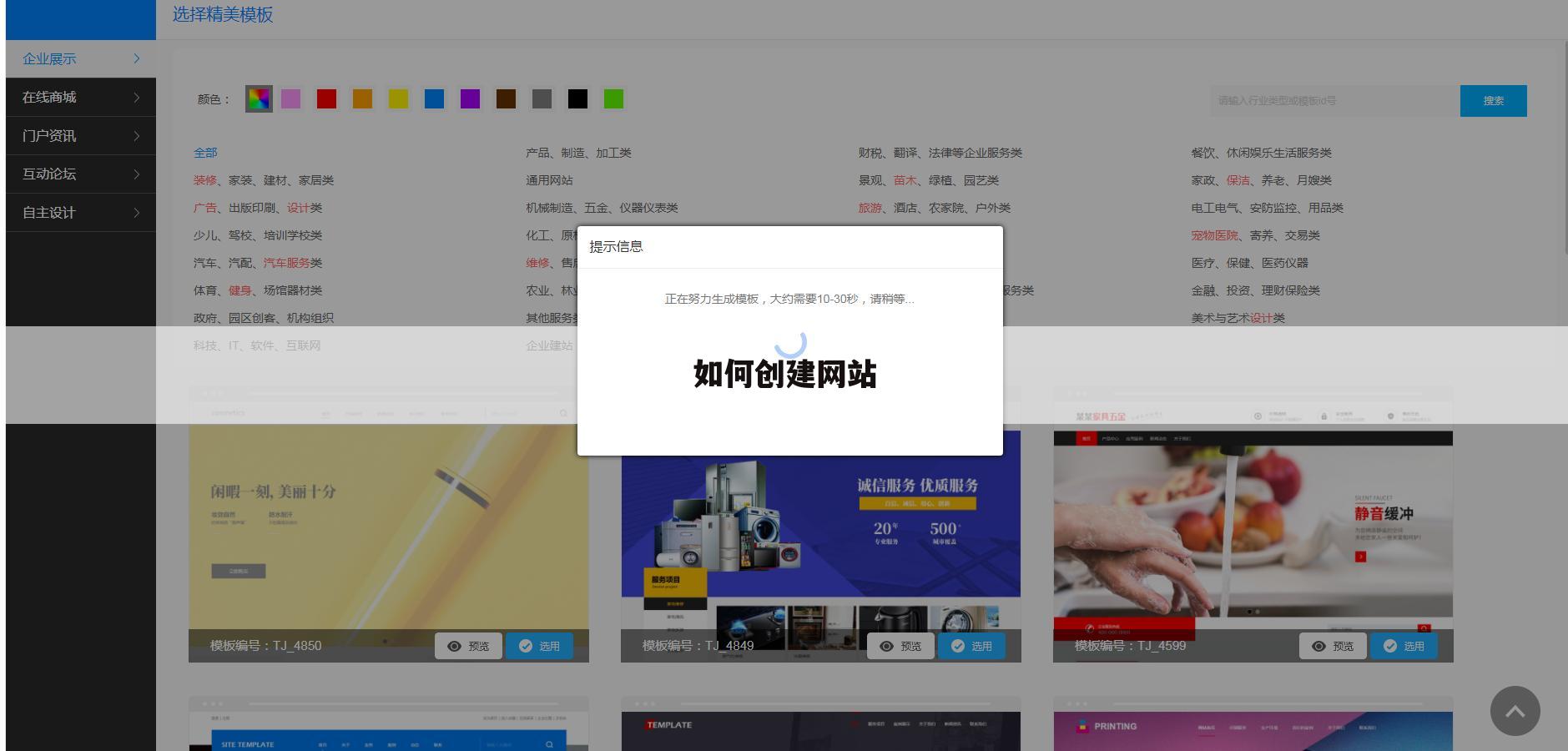
Task: Filter by 少儿、驾校、培训学校类
Action: point(258,235)
